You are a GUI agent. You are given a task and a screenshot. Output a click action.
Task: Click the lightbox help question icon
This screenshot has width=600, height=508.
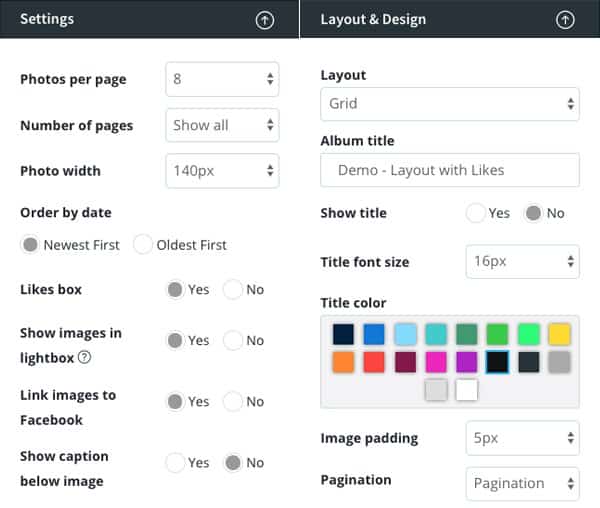pyautogui.click(x=84, y=357)
